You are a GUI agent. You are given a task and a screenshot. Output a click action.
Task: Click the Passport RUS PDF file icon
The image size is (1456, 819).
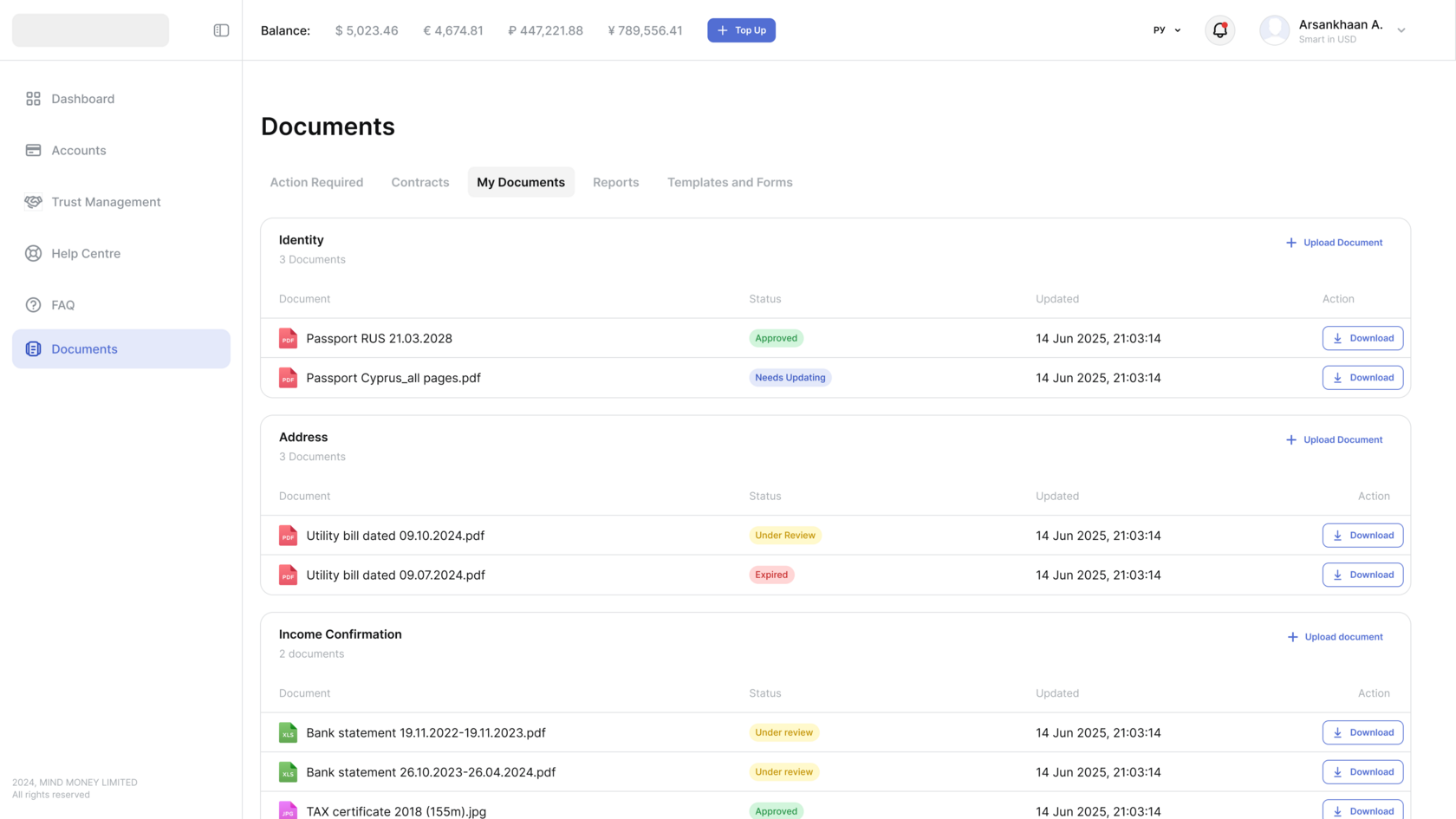(288, 338)
